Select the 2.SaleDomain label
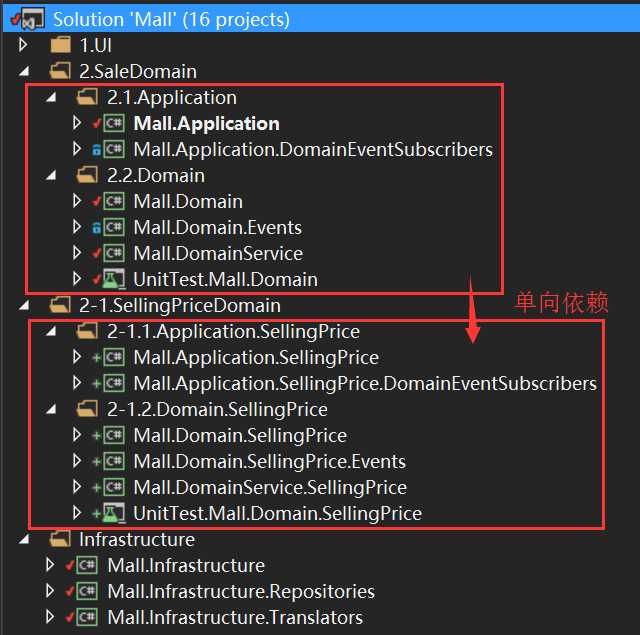The width and height of the screenshot is (640, 635). [138, 71]
